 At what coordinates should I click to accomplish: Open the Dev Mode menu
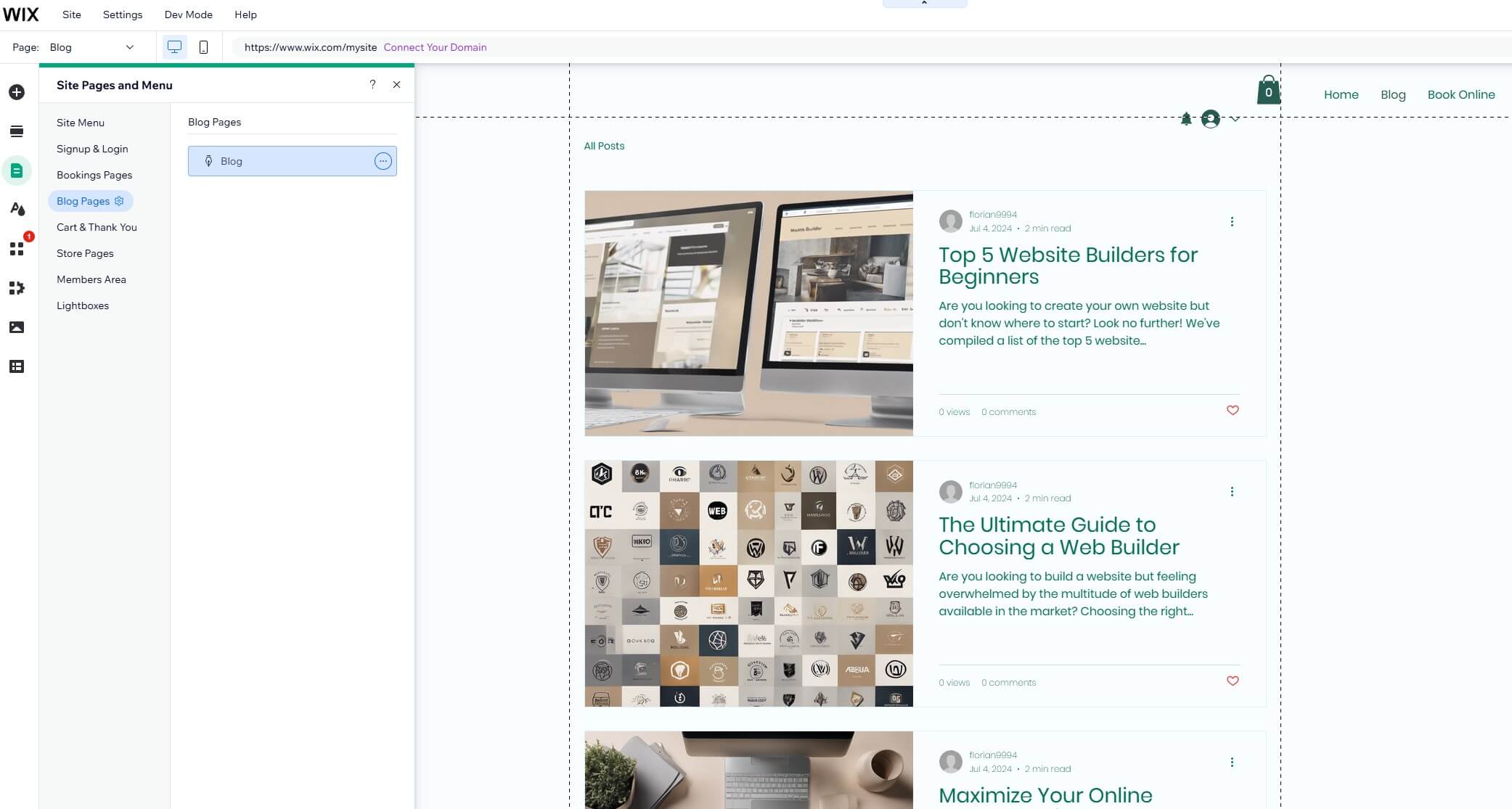(x=189, y=15)
